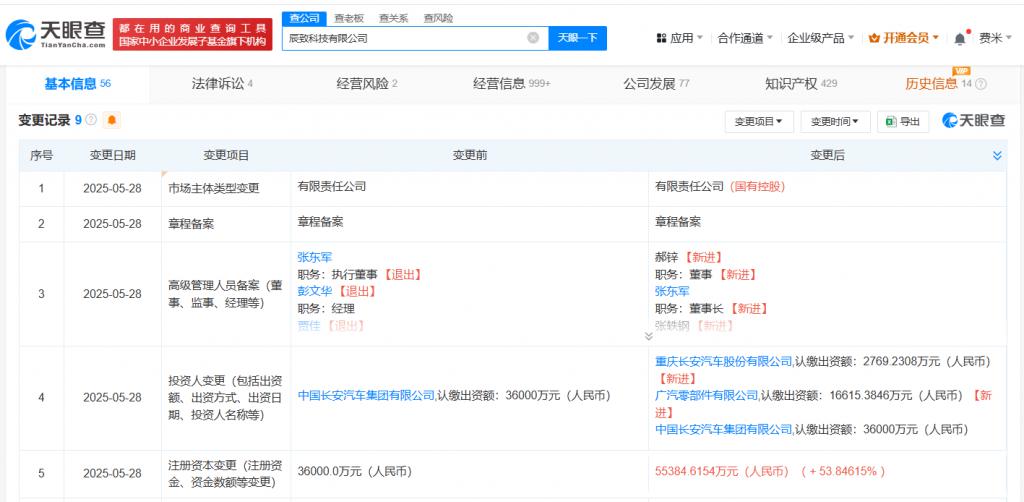Click the info icon beside 变更记录
This screenshot has width=1024, height=502.
coord(91,120)
